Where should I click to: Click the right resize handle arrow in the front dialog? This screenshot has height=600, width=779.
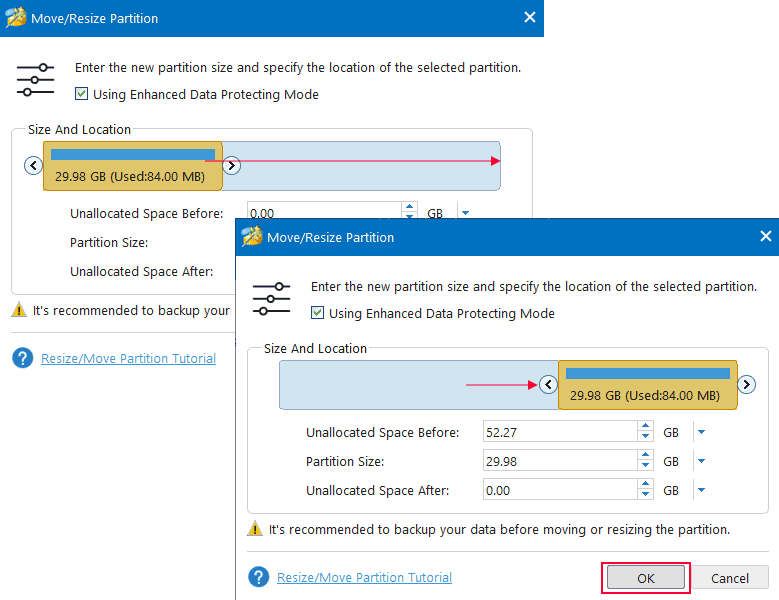tap(747, 384)
